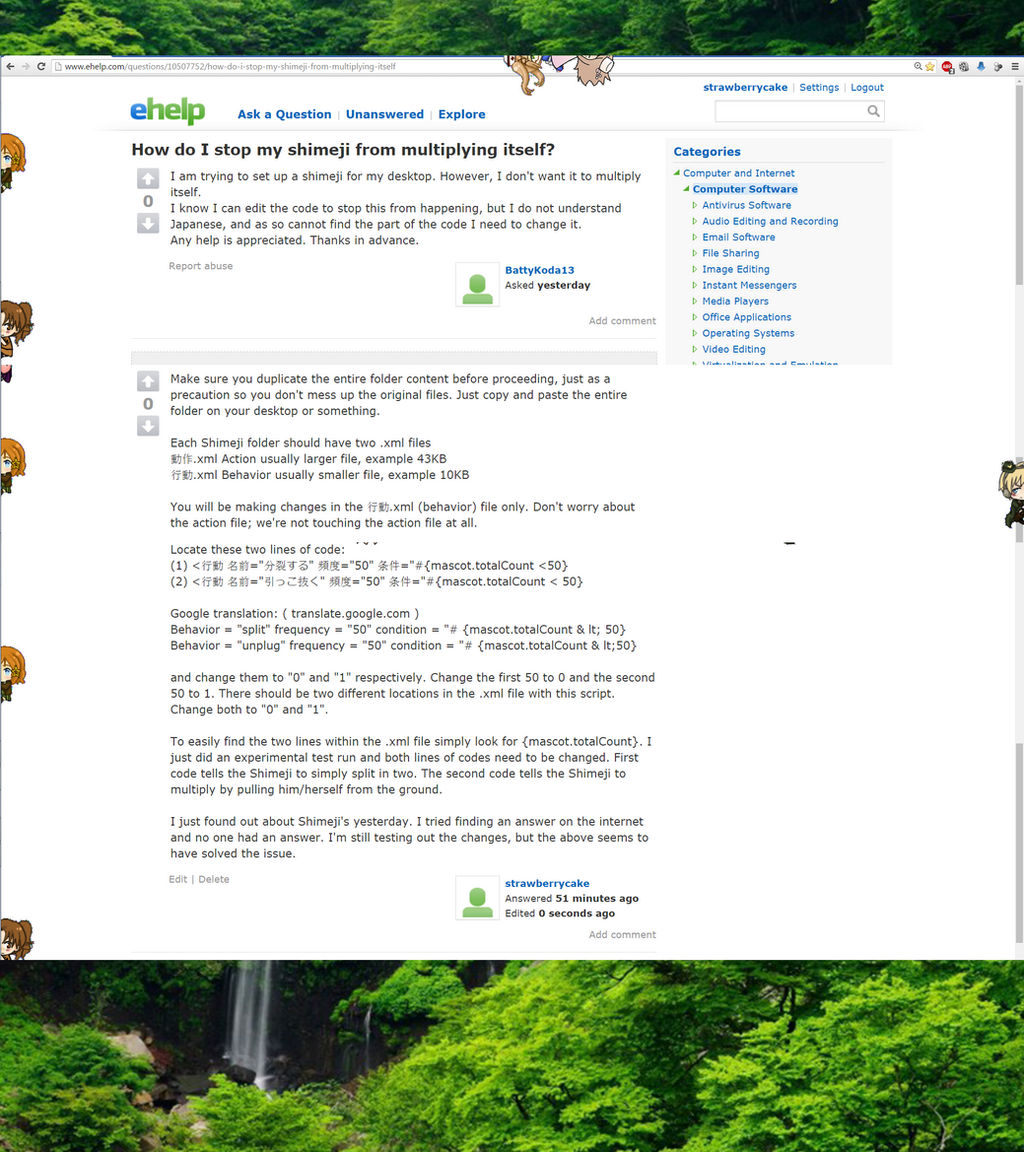Open the Explore section
Screen dimensions: 1024x1152
click(462, 114)
